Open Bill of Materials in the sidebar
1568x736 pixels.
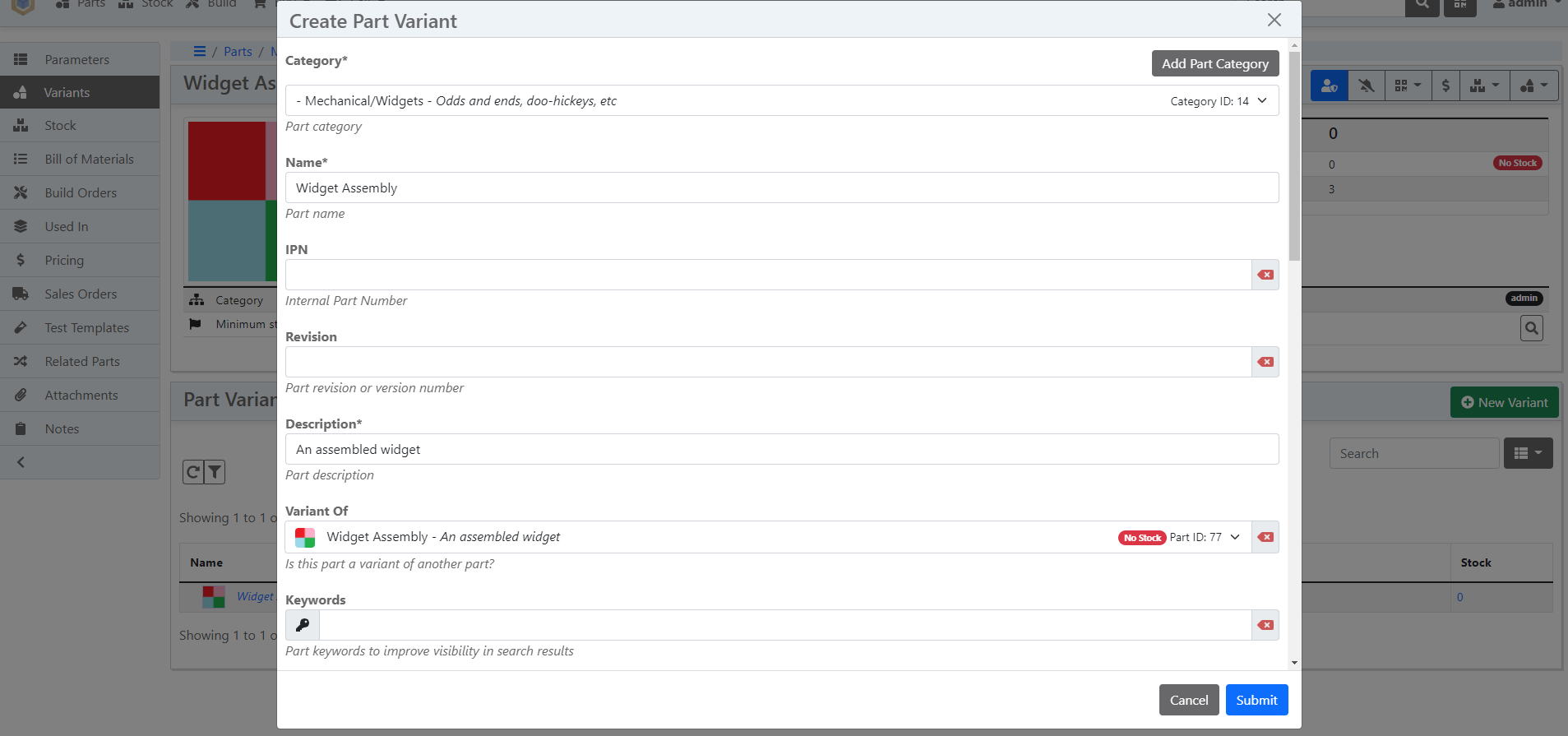[89, 160]
